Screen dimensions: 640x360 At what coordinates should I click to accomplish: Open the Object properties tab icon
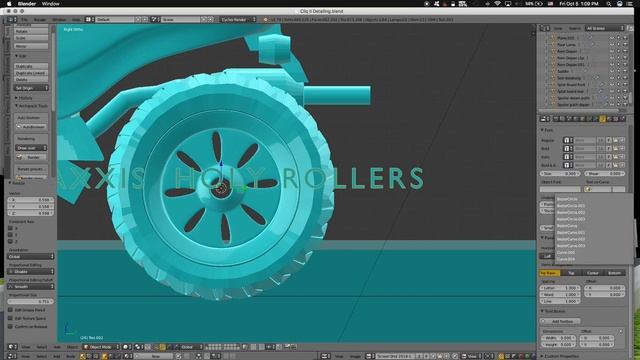click(582, 119)
